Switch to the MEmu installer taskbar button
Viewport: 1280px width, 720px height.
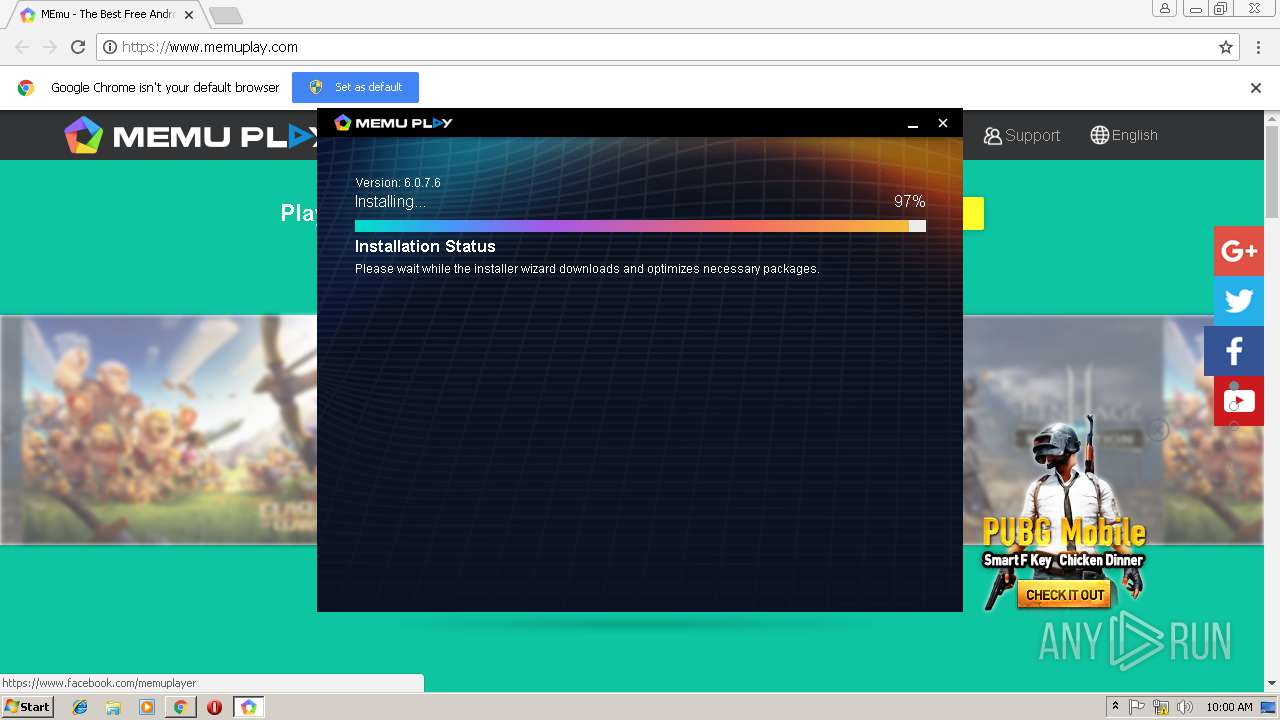249,707
